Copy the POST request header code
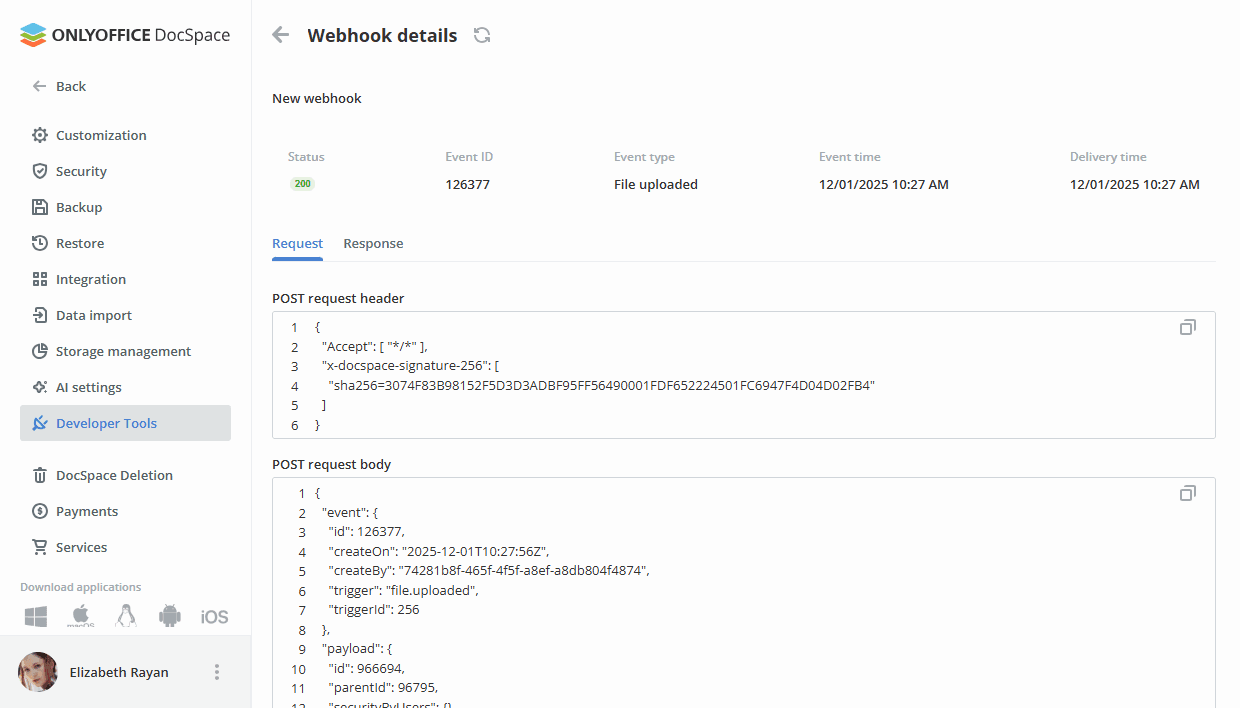The height and width of the screenshot is (708, 1240). 1187,326
